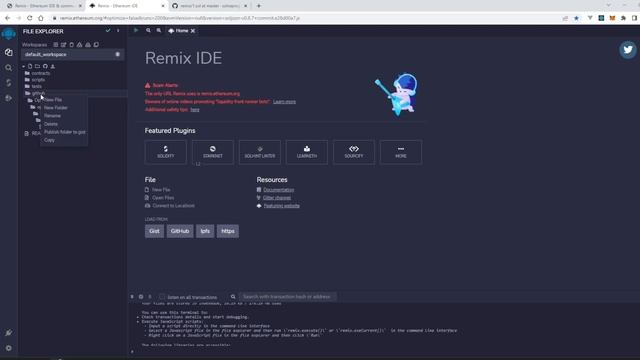Click the safety tips here link
The height and width of the screenshot is (360, 640).
pyautogui.click(x=195, y=110)
